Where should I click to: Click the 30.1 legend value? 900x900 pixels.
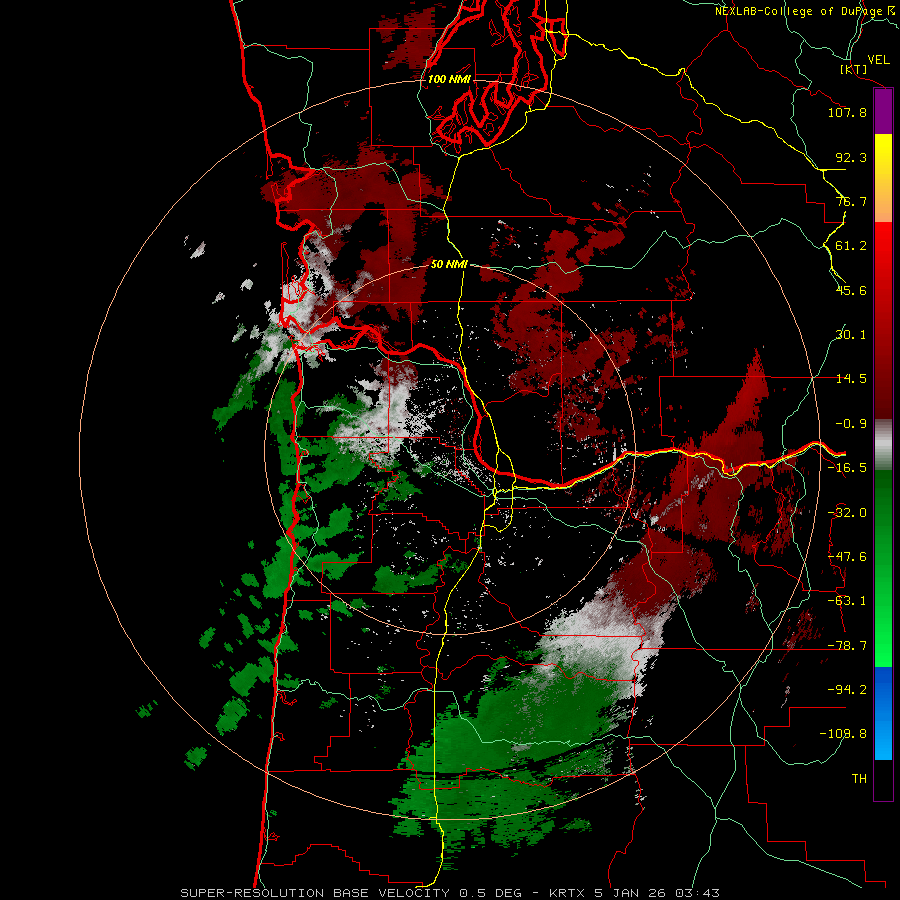851,335
